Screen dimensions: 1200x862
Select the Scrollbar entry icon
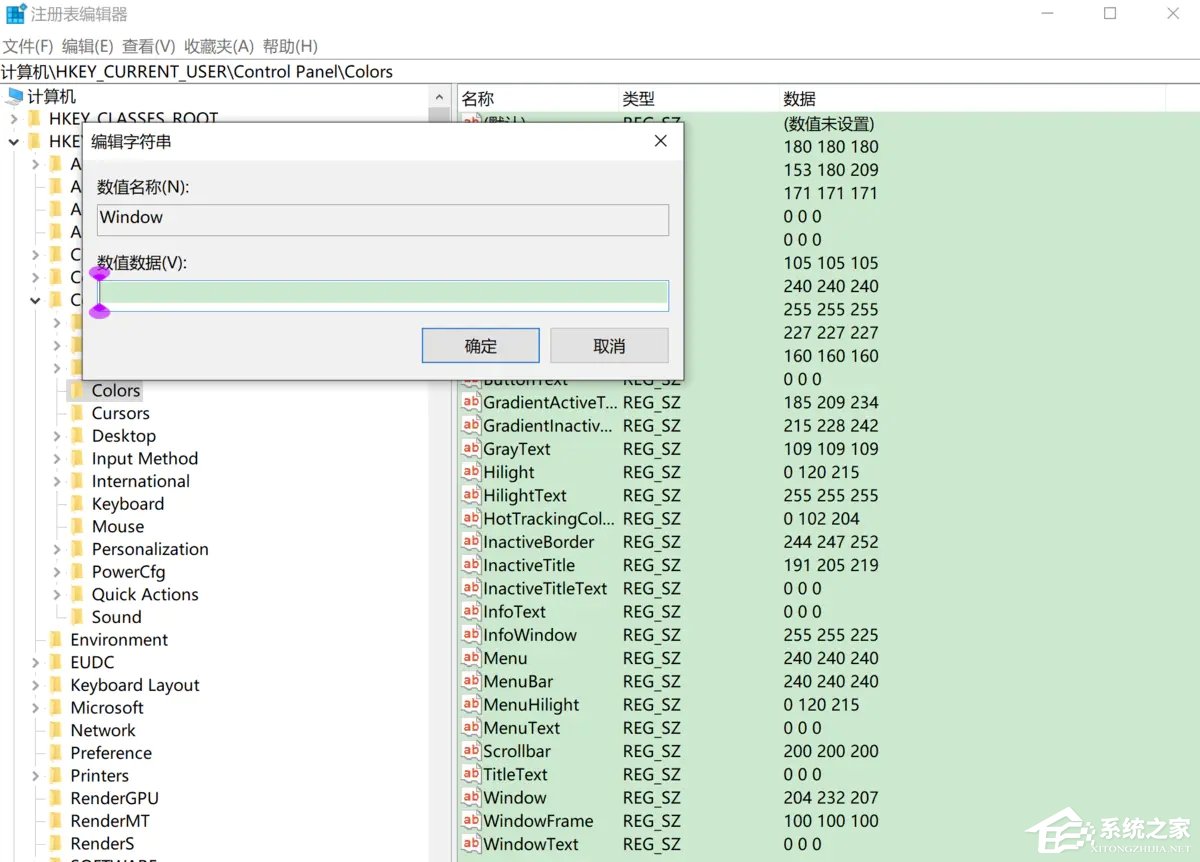(471, 751)
